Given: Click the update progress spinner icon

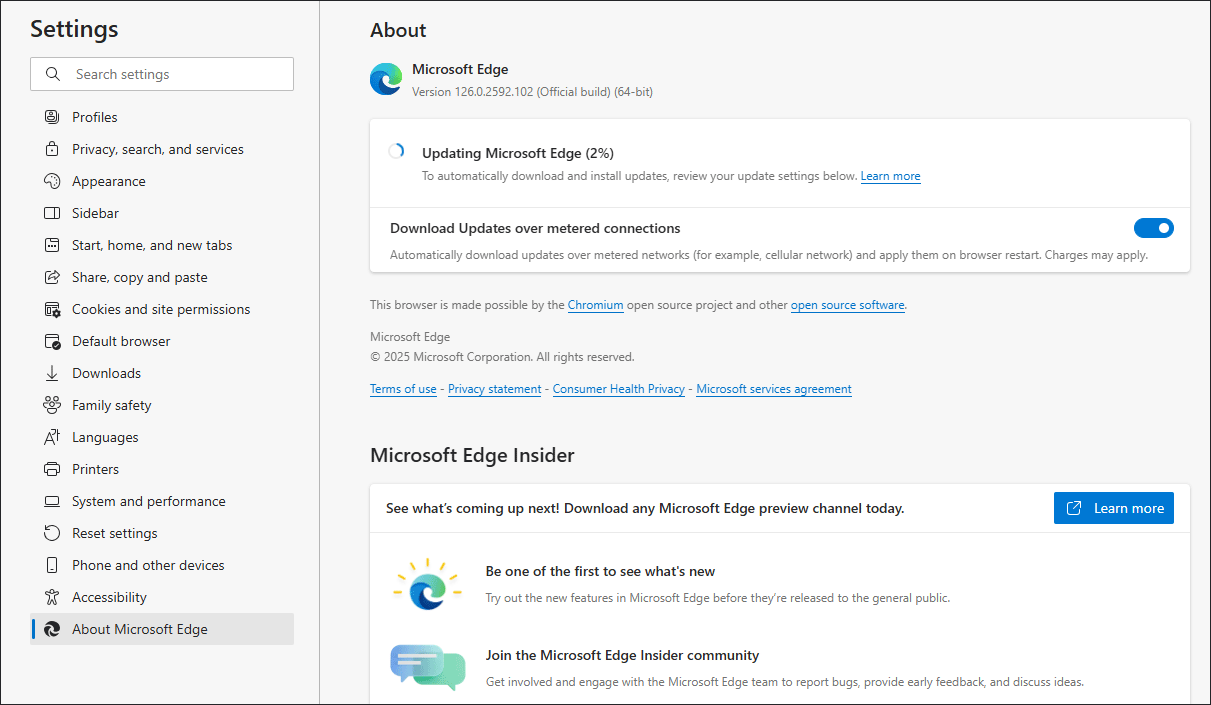Looking at the screenshot, I should tap(396, 152).
